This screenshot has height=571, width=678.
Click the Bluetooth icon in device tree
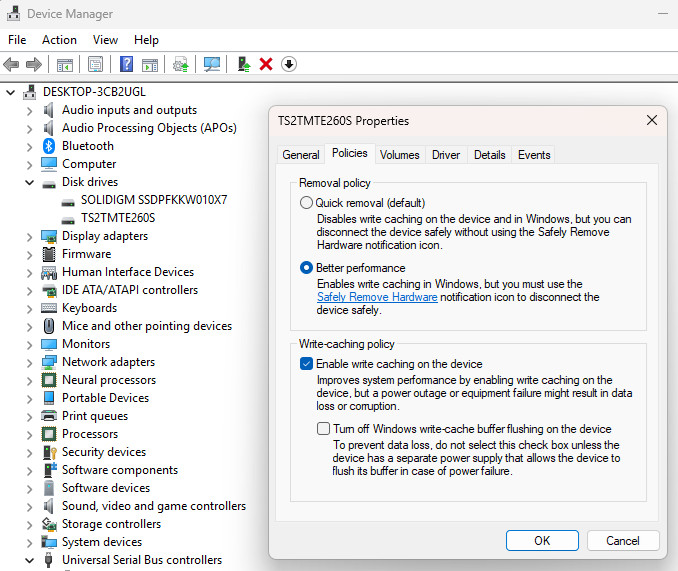[x=49, y=146]
